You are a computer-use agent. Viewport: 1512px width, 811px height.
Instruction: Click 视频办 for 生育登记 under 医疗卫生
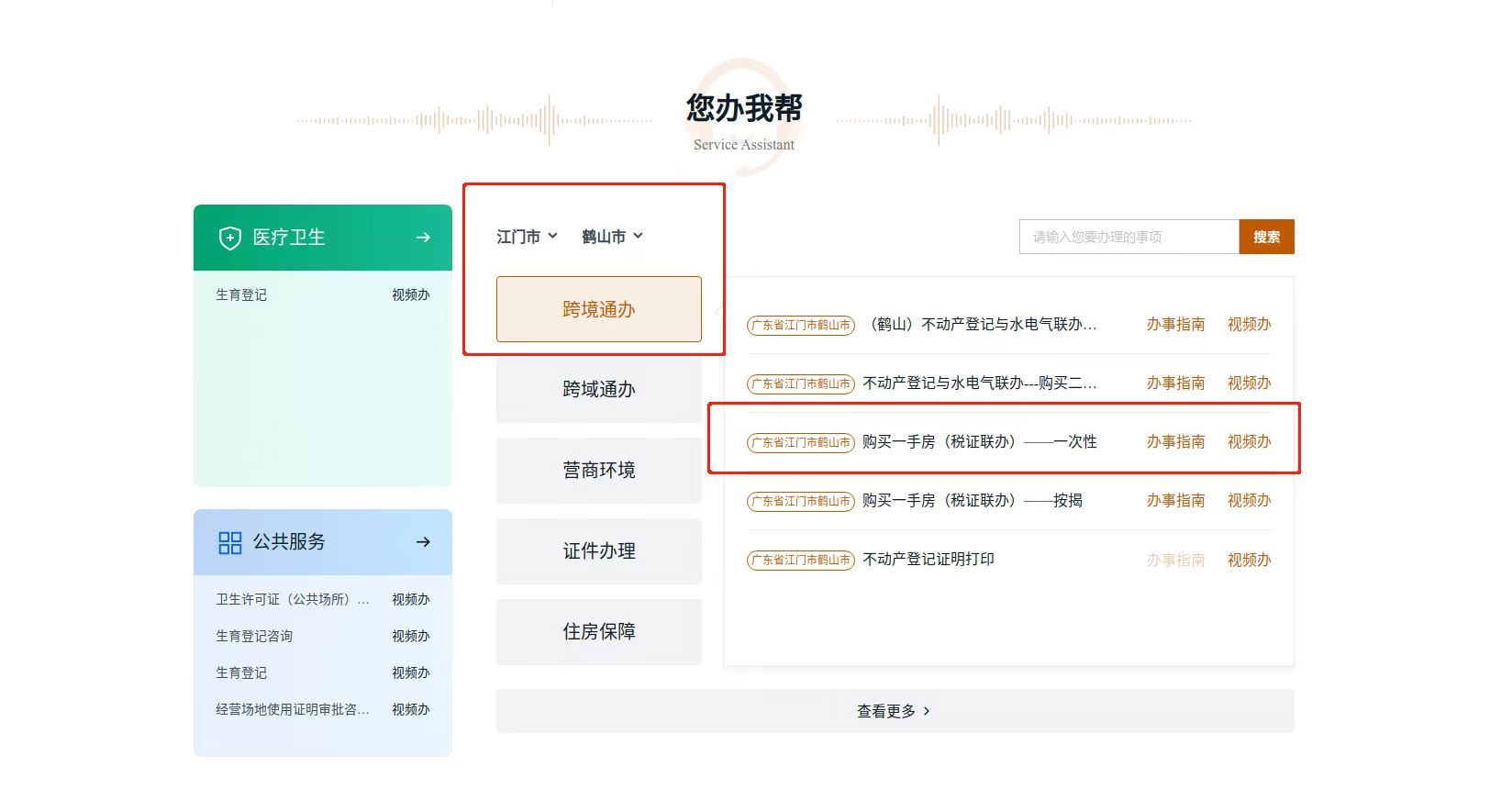pos(410,294)
